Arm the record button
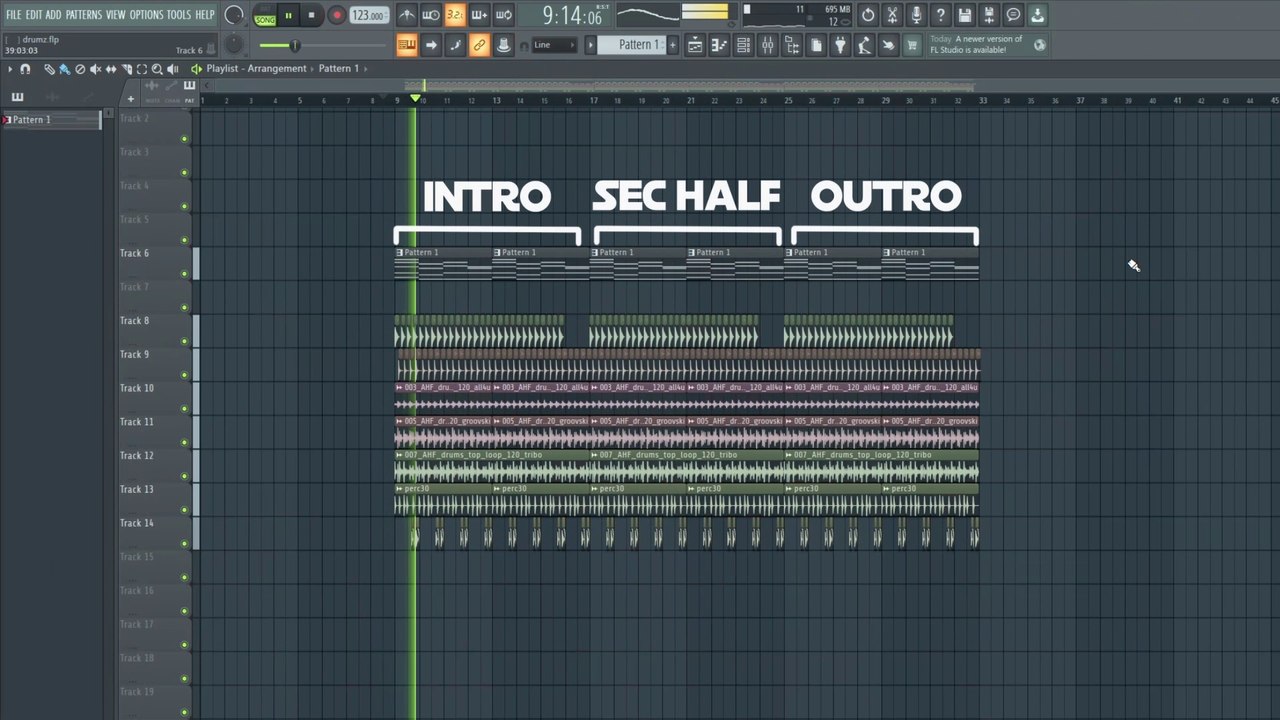1280x720 pixels. click(x=336, y=15)
